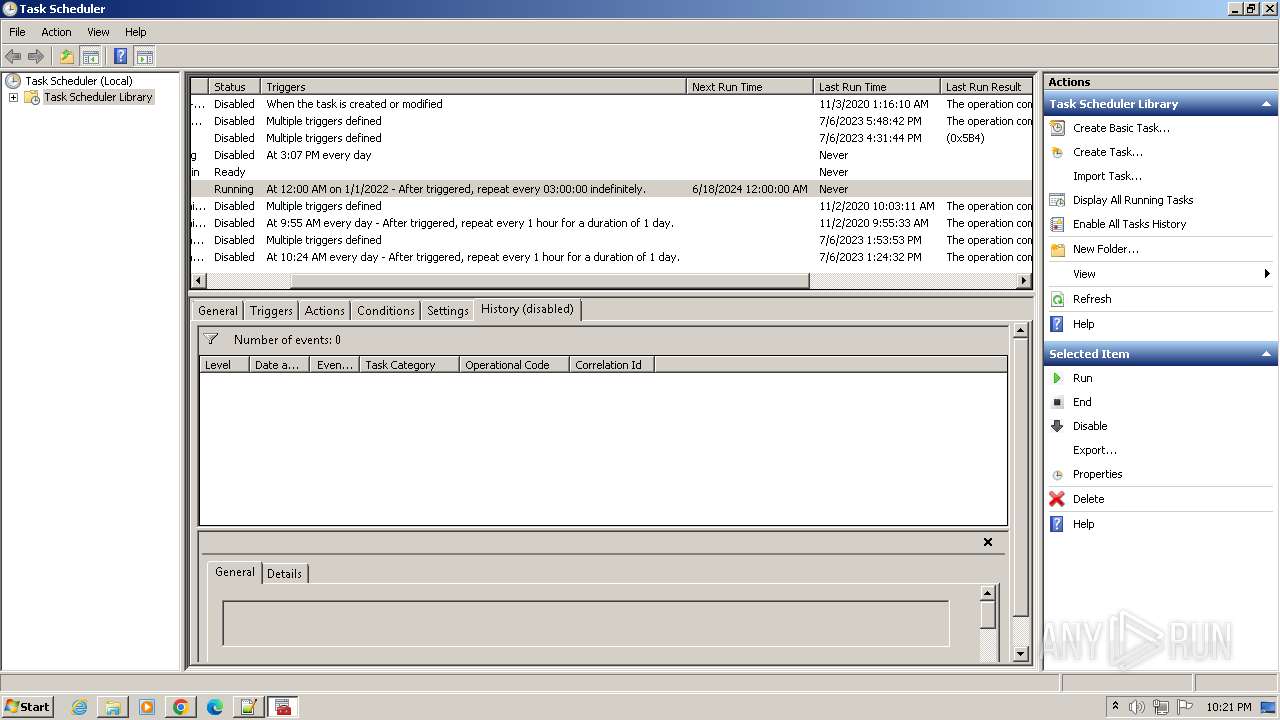Click the events filter funnel icon
This screenshot has width=1280, height=720.
pyautogui.click(x=211, y=339)
